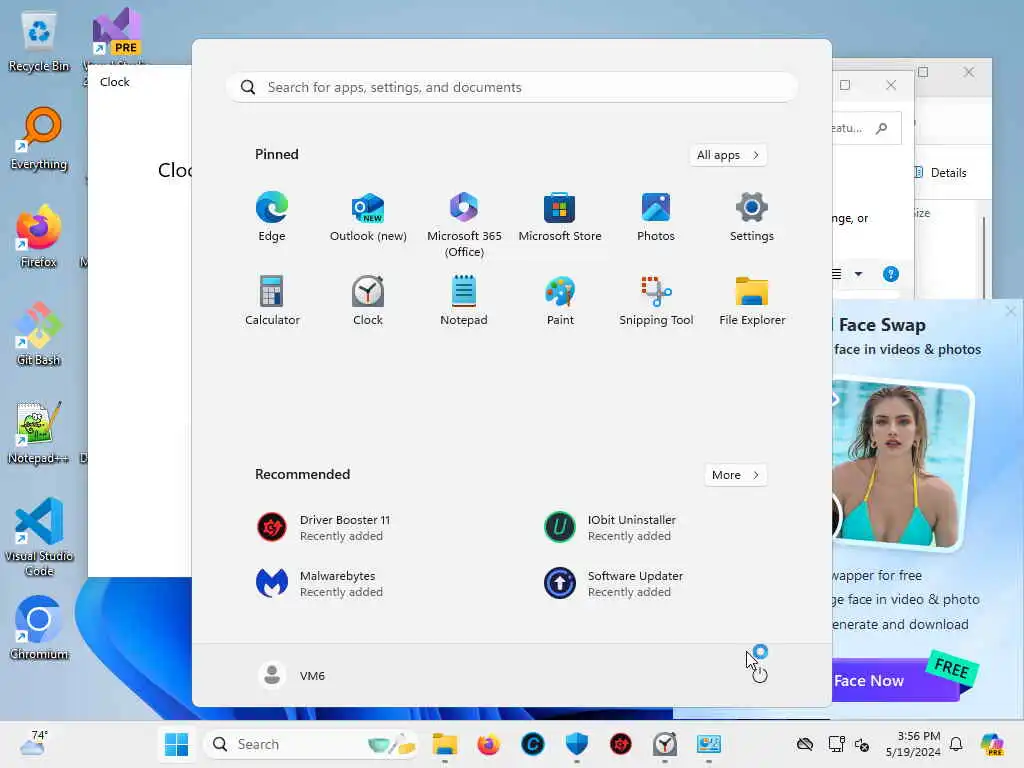Open notification bell in system tray

tap(956, 744)
